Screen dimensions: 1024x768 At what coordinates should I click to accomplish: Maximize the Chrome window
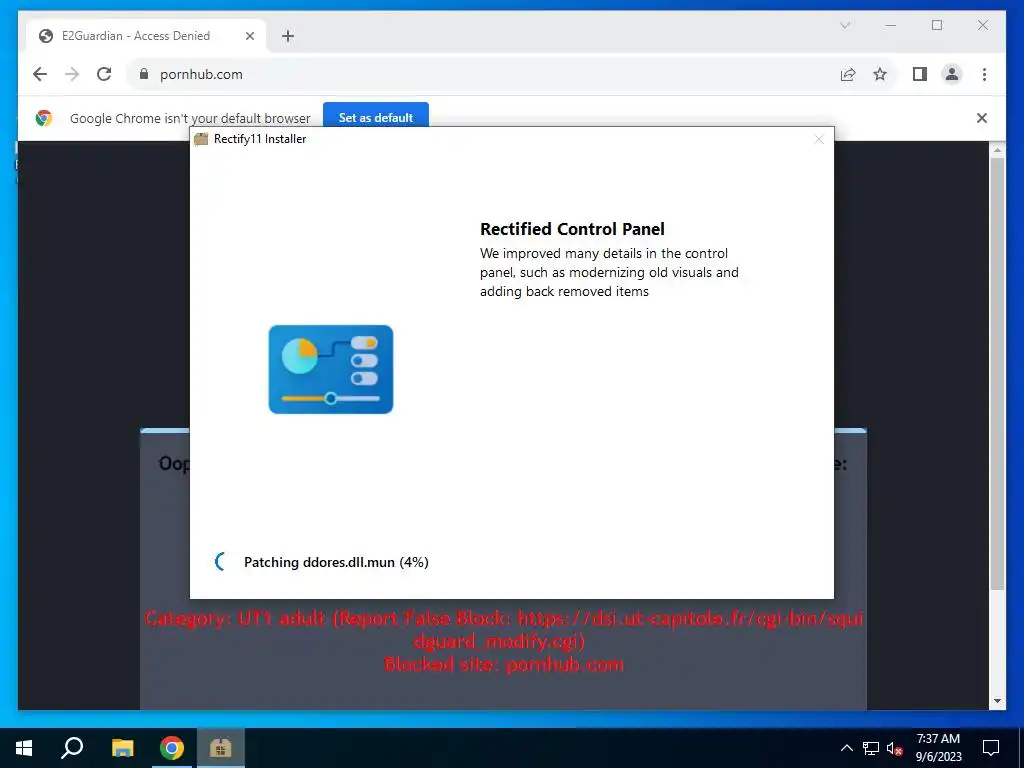coord(937,25)
